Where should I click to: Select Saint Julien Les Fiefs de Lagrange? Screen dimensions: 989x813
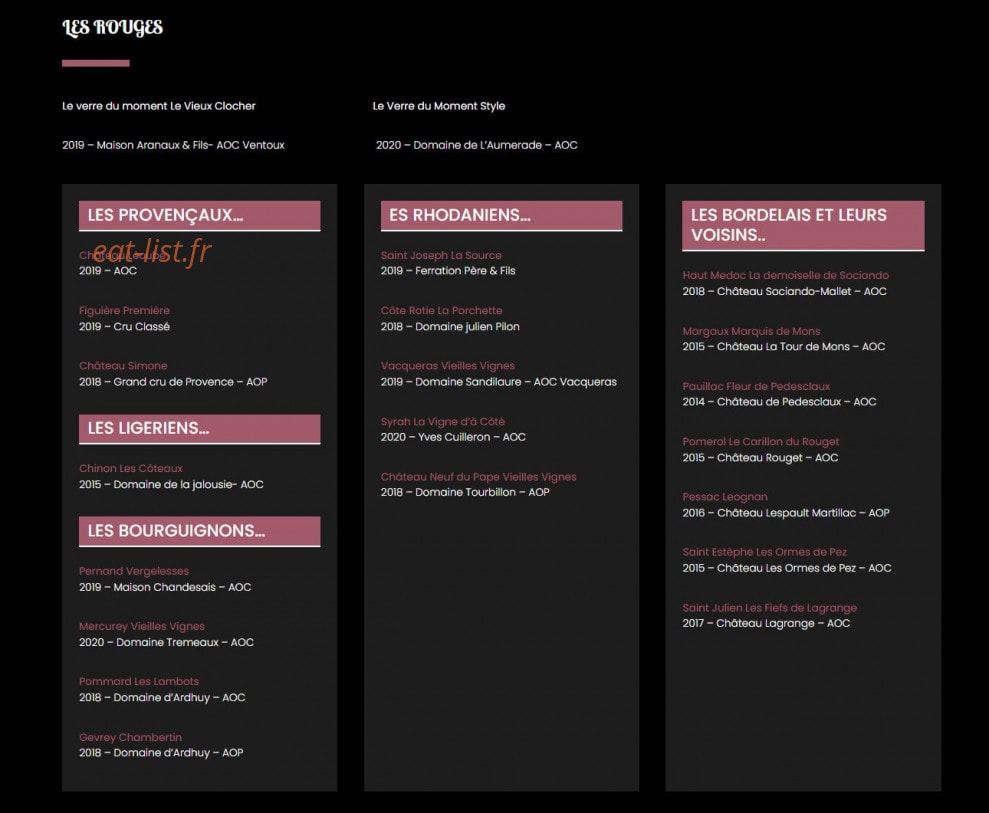(x=770, y=608)
